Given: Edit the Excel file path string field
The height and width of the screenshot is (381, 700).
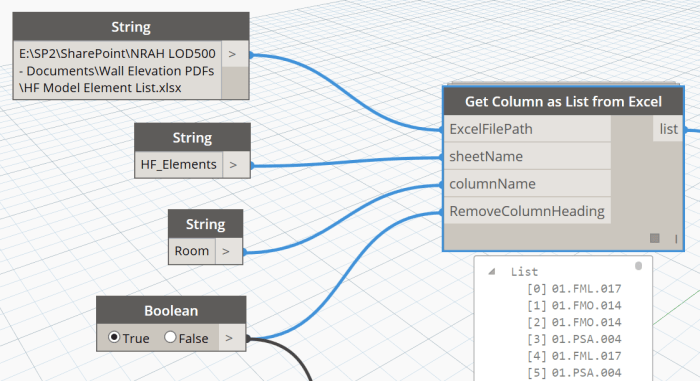Looking at the screenshot, I should (117, 70).
